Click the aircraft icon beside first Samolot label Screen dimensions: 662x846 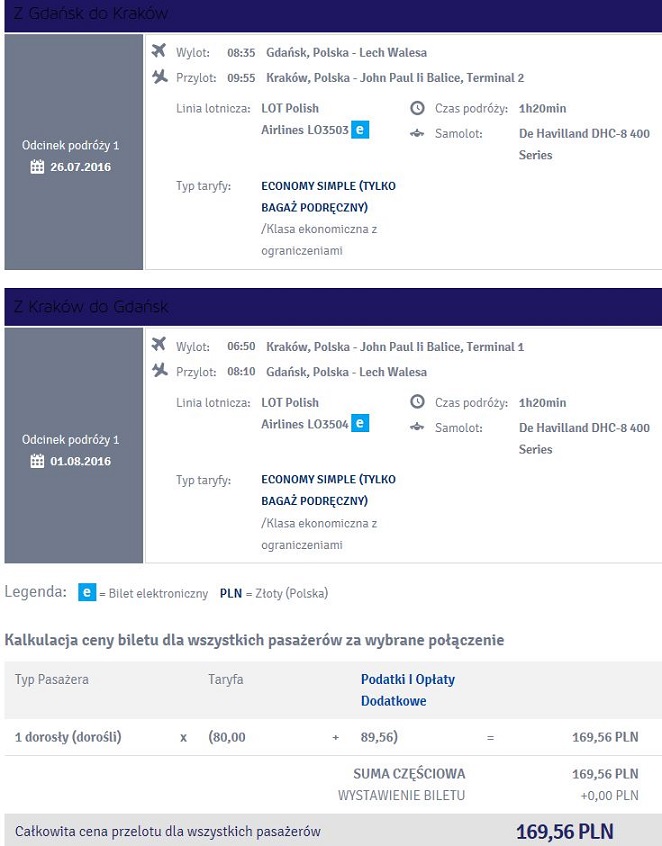point(417,133)
